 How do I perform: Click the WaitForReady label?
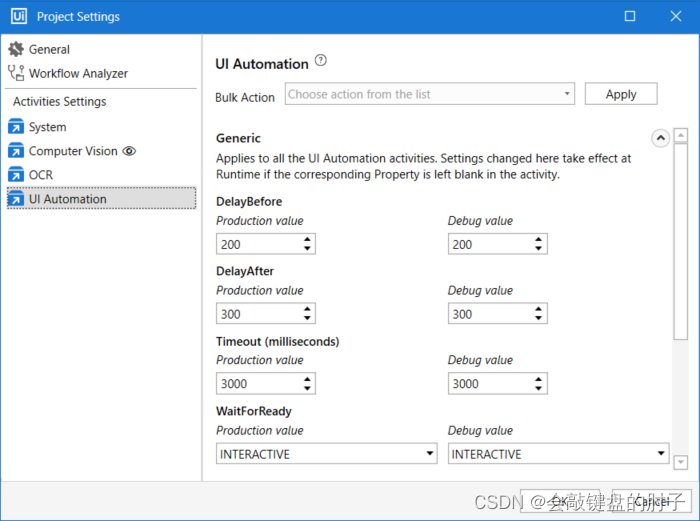pos(254,411)
